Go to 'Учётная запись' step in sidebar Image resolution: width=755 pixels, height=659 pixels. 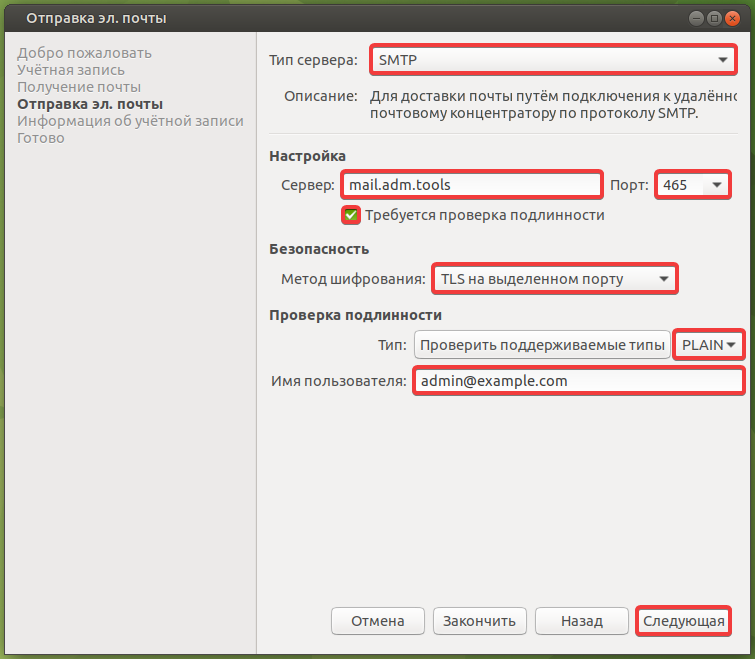(x=71, y=70)
